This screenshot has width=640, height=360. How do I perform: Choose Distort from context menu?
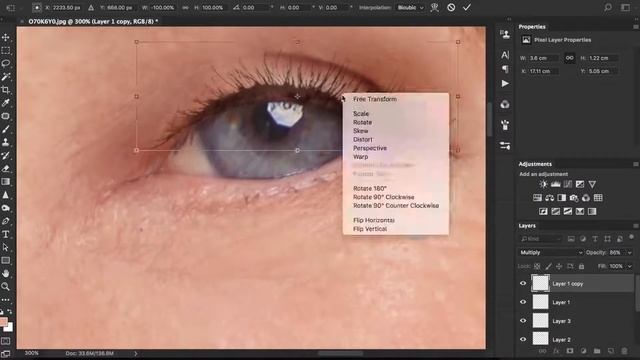pos(362,140)
